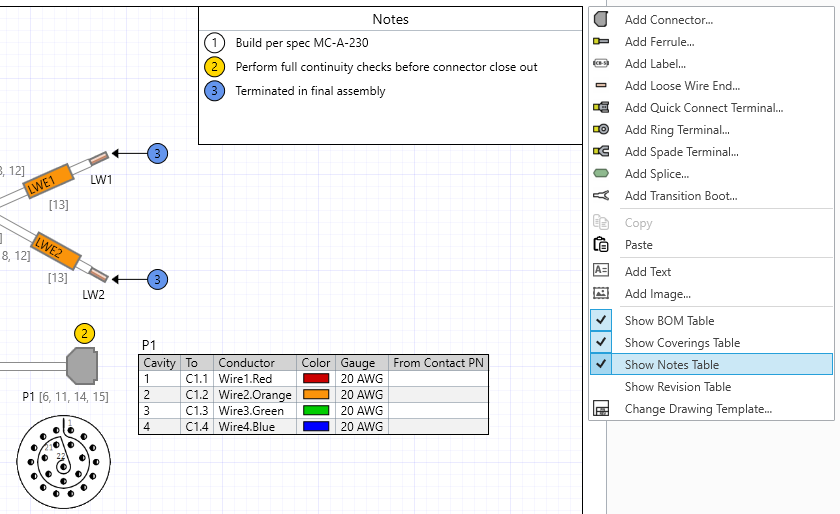Click blue color swatch for Wire4.Blue
This screenshot has width=840, height=514.
(316, 427)
